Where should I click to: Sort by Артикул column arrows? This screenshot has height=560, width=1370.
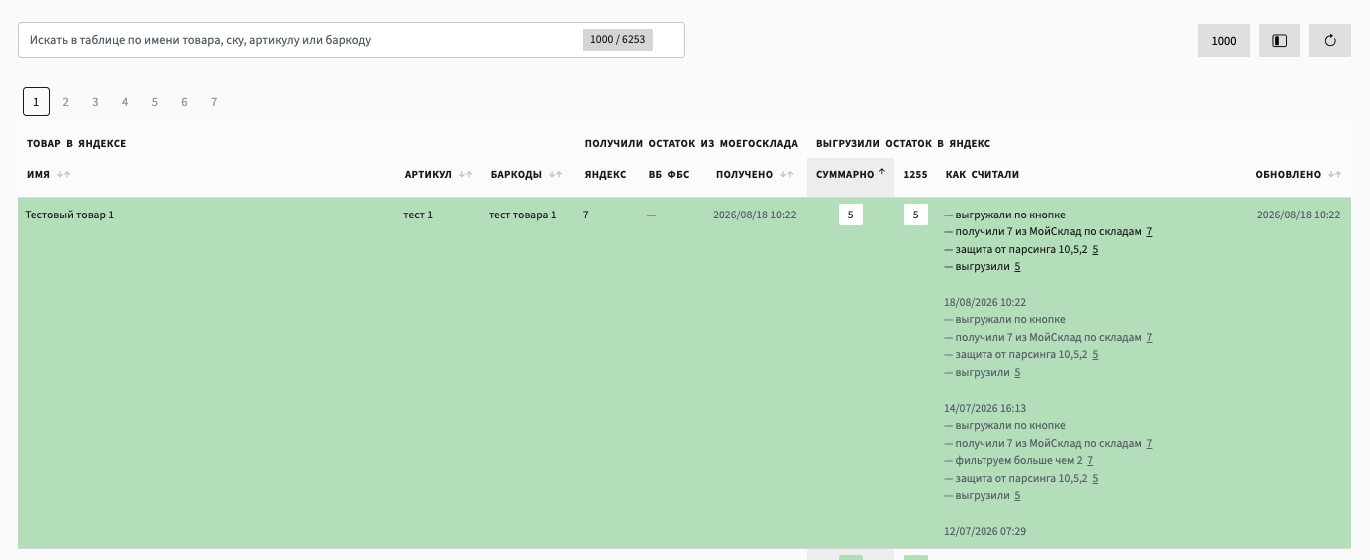tap(466, 174)
